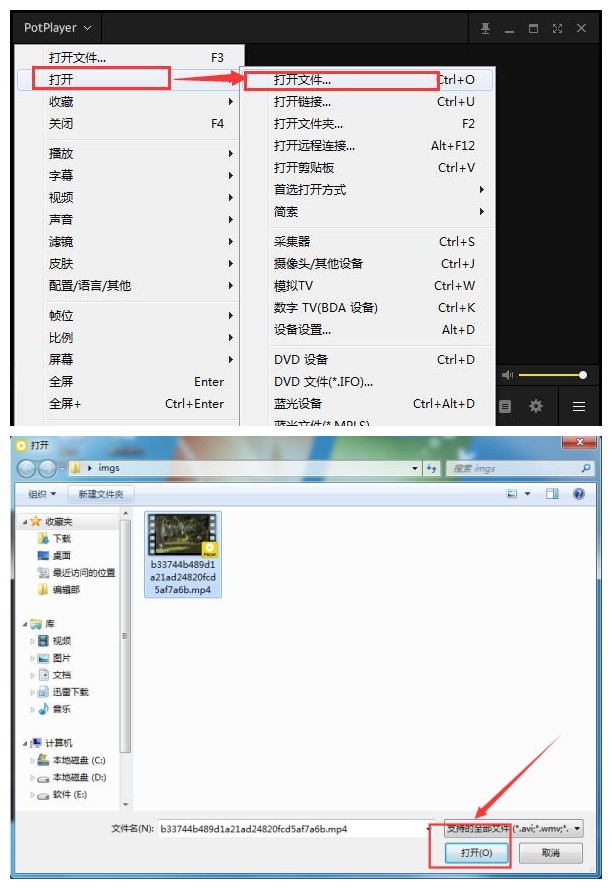Open the PotPlayer title dropdown menu
This screenshot has height=889, width=612.
pos(57,27)
